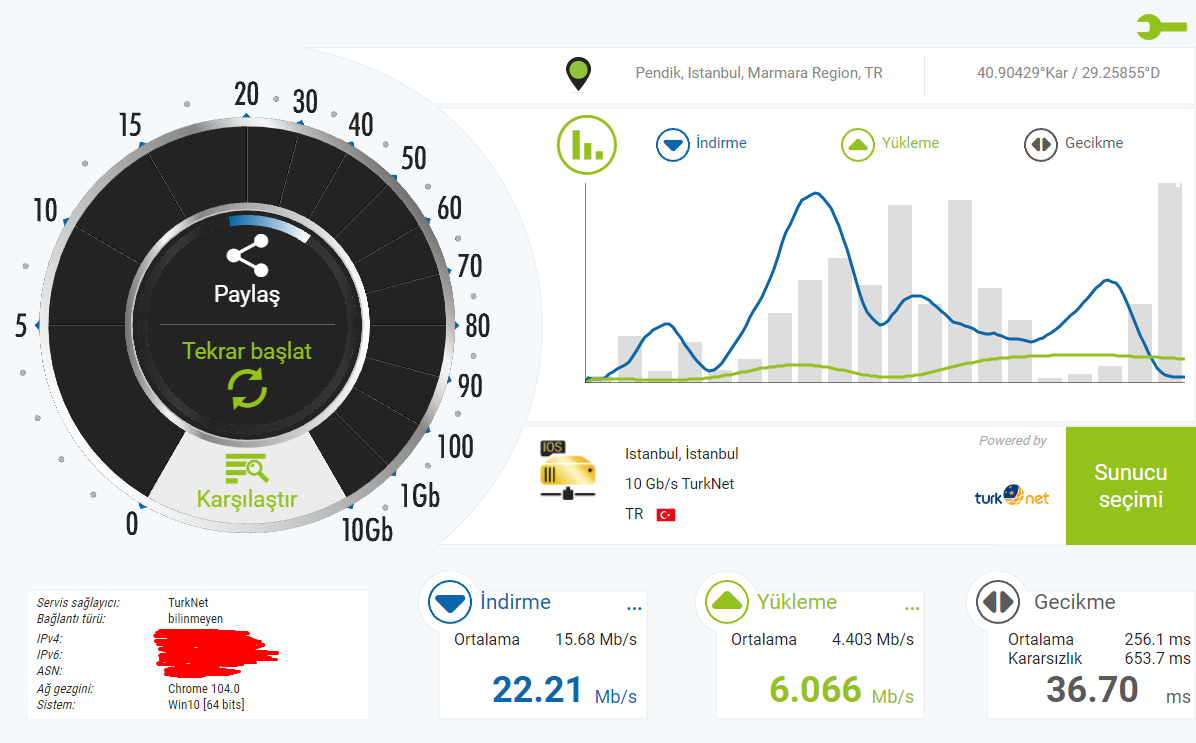Click the coordinates 40.90429°Kar / 29.25855°D
The height and width of the screenshot is (743, 1196).
click(1068, 73)
